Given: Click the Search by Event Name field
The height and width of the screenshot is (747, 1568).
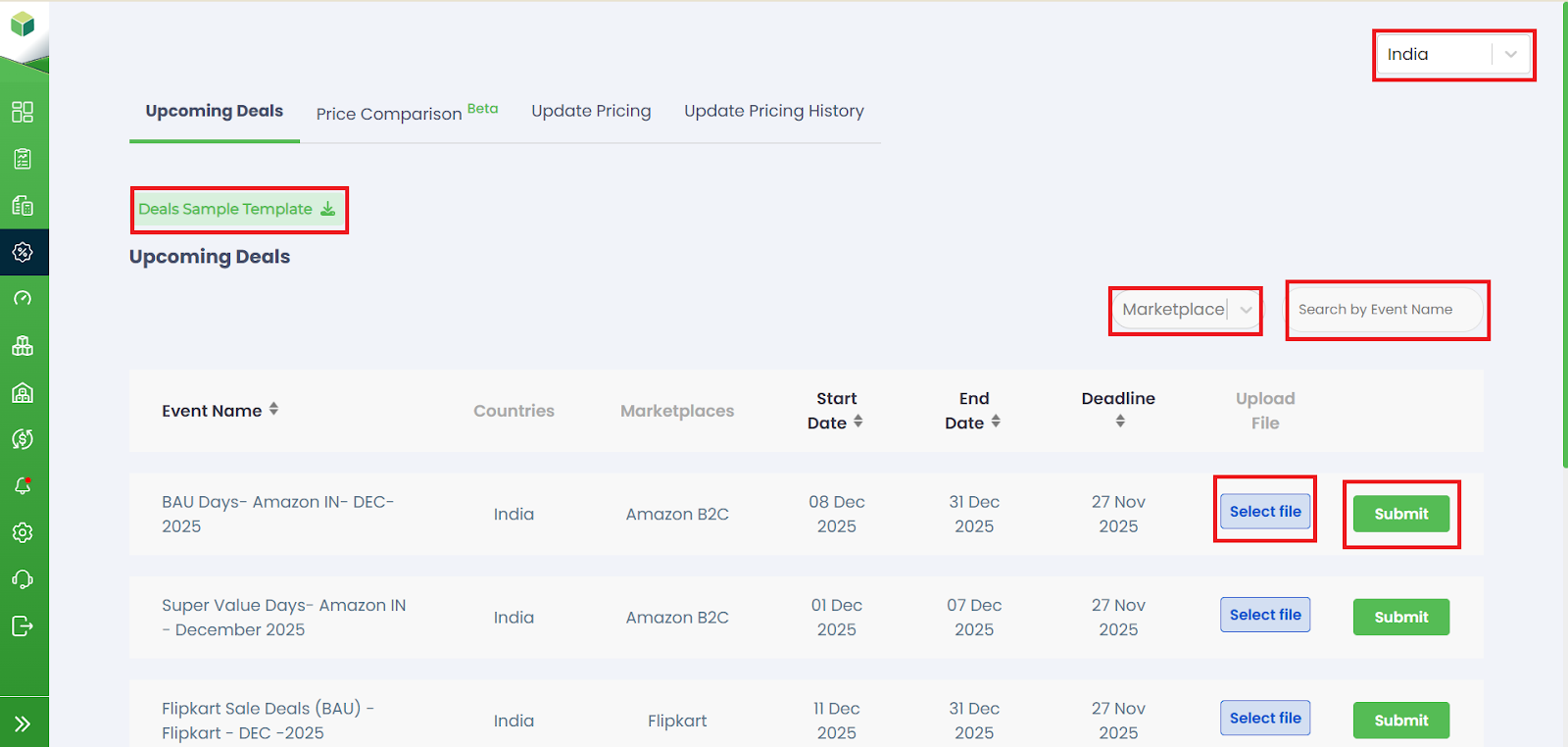Looking at the screenshot, I should click(1385, 310).
